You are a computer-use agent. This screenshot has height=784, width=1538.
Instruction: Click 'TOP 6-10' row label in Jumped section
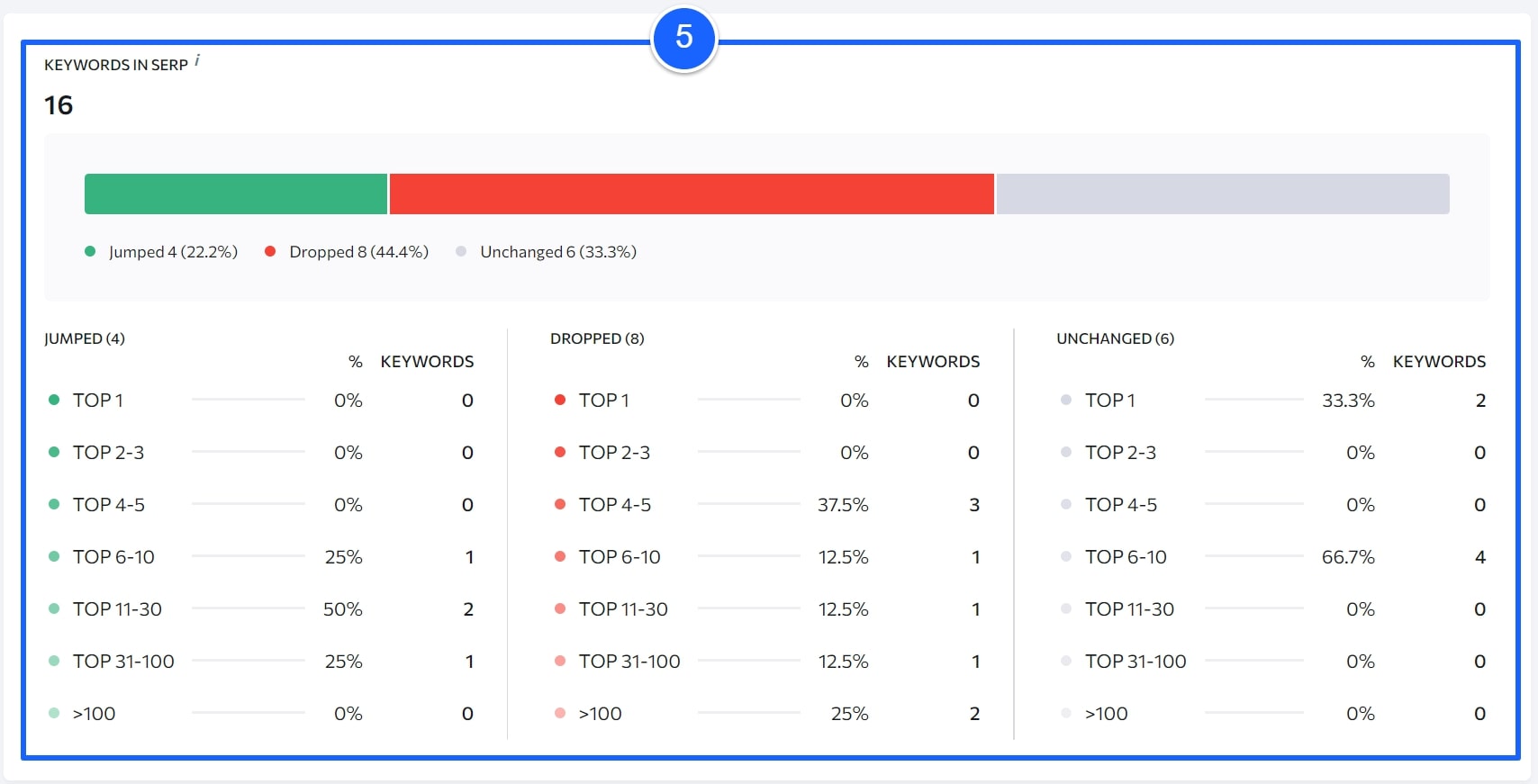coord(113,557)
